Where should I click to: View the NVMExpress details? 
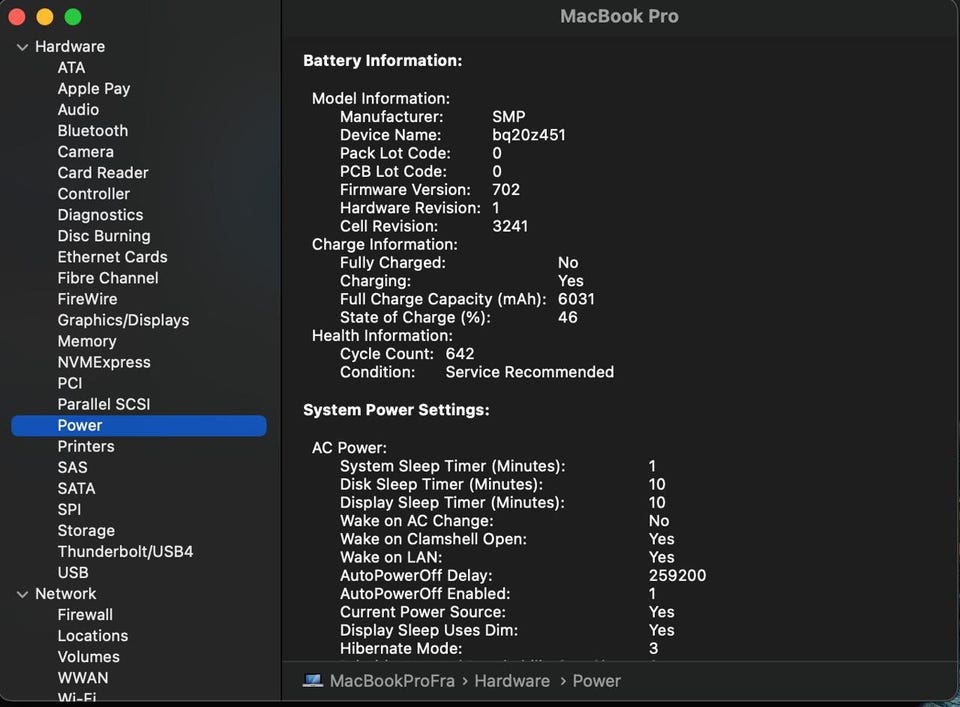point(104,362)
